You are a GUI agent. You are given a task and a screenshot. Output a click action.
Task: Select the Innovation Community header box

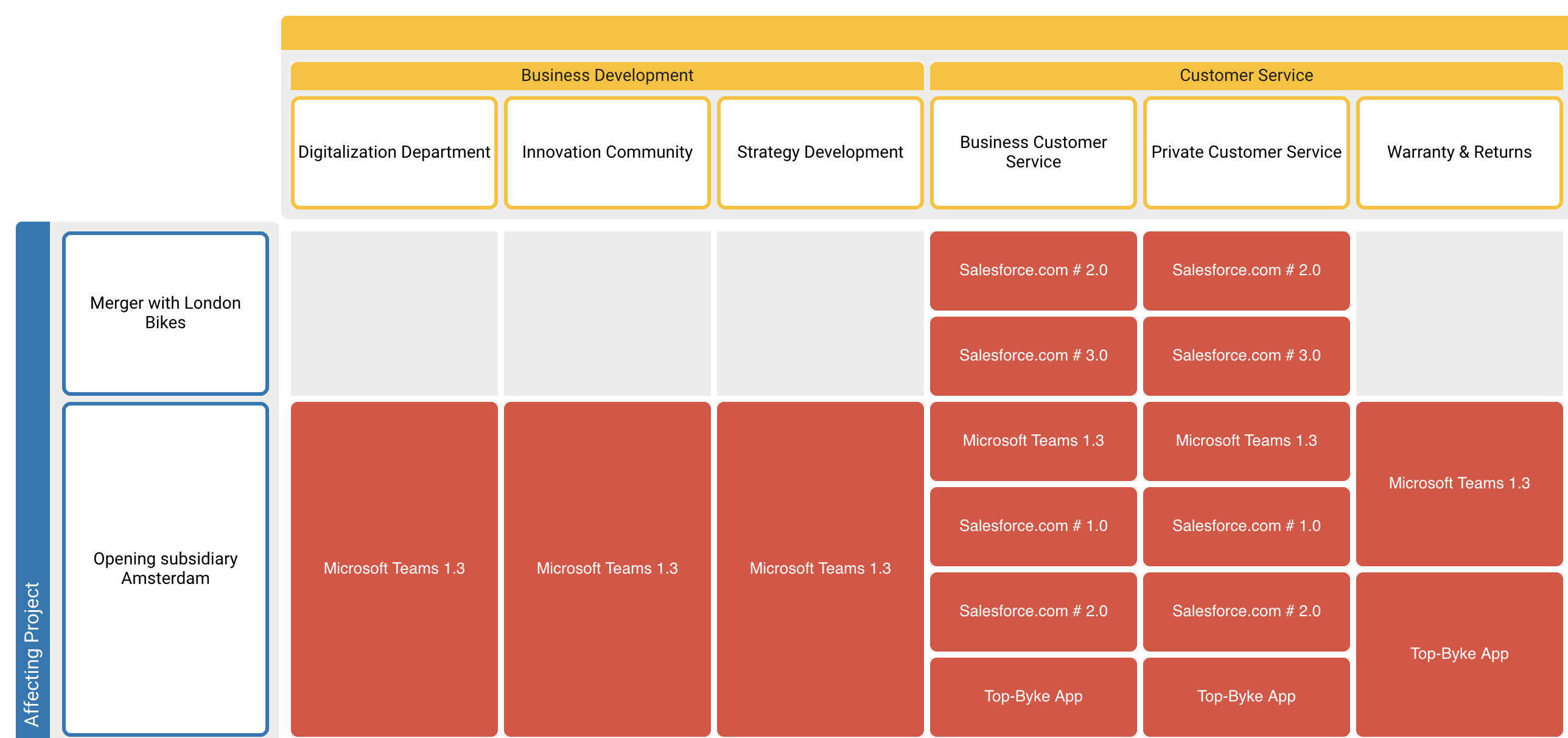point(607,152)
